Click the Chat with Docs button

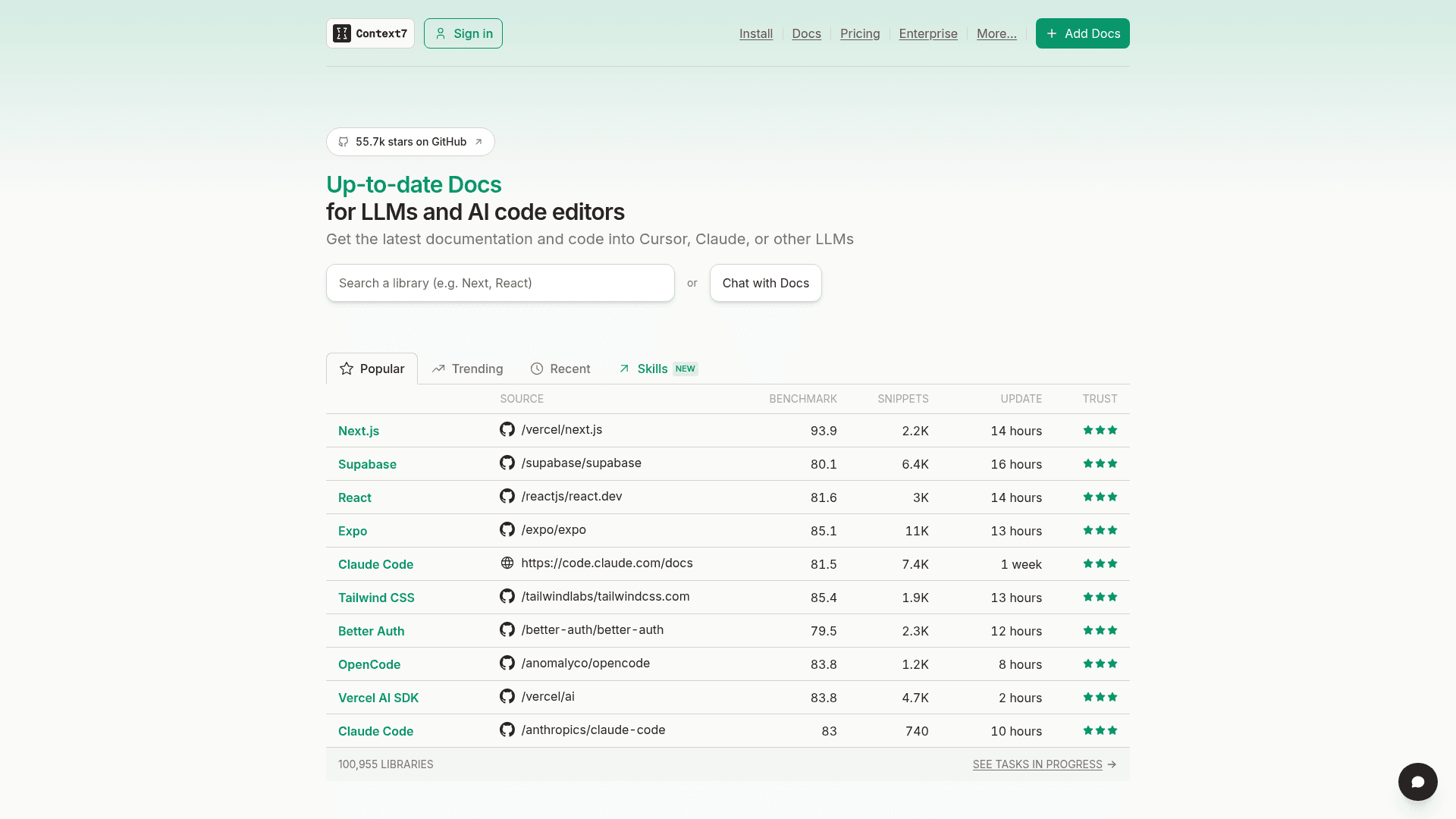[x=766, y=283]
